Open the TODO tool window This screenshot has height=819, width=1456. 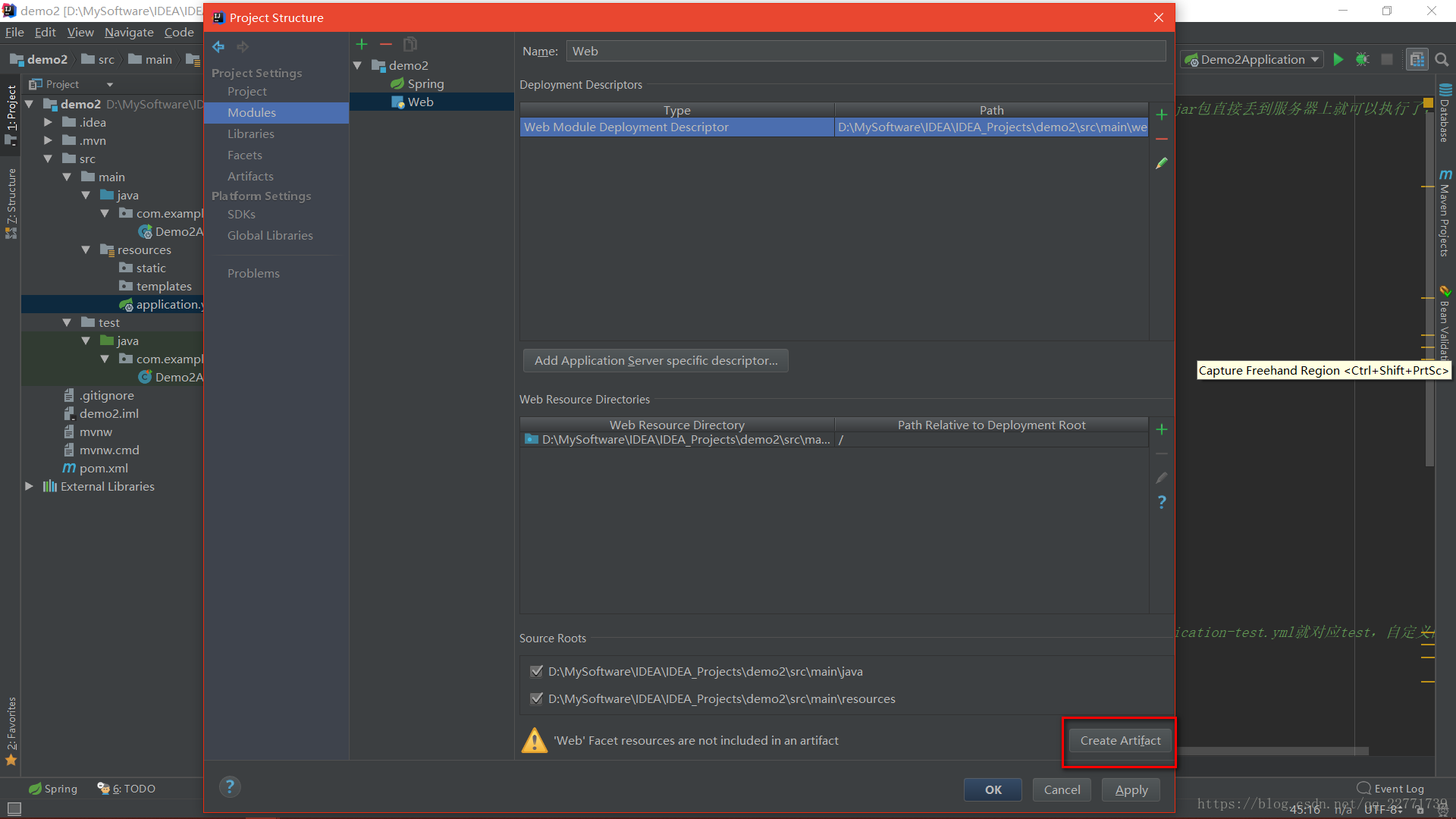[126, 789]
